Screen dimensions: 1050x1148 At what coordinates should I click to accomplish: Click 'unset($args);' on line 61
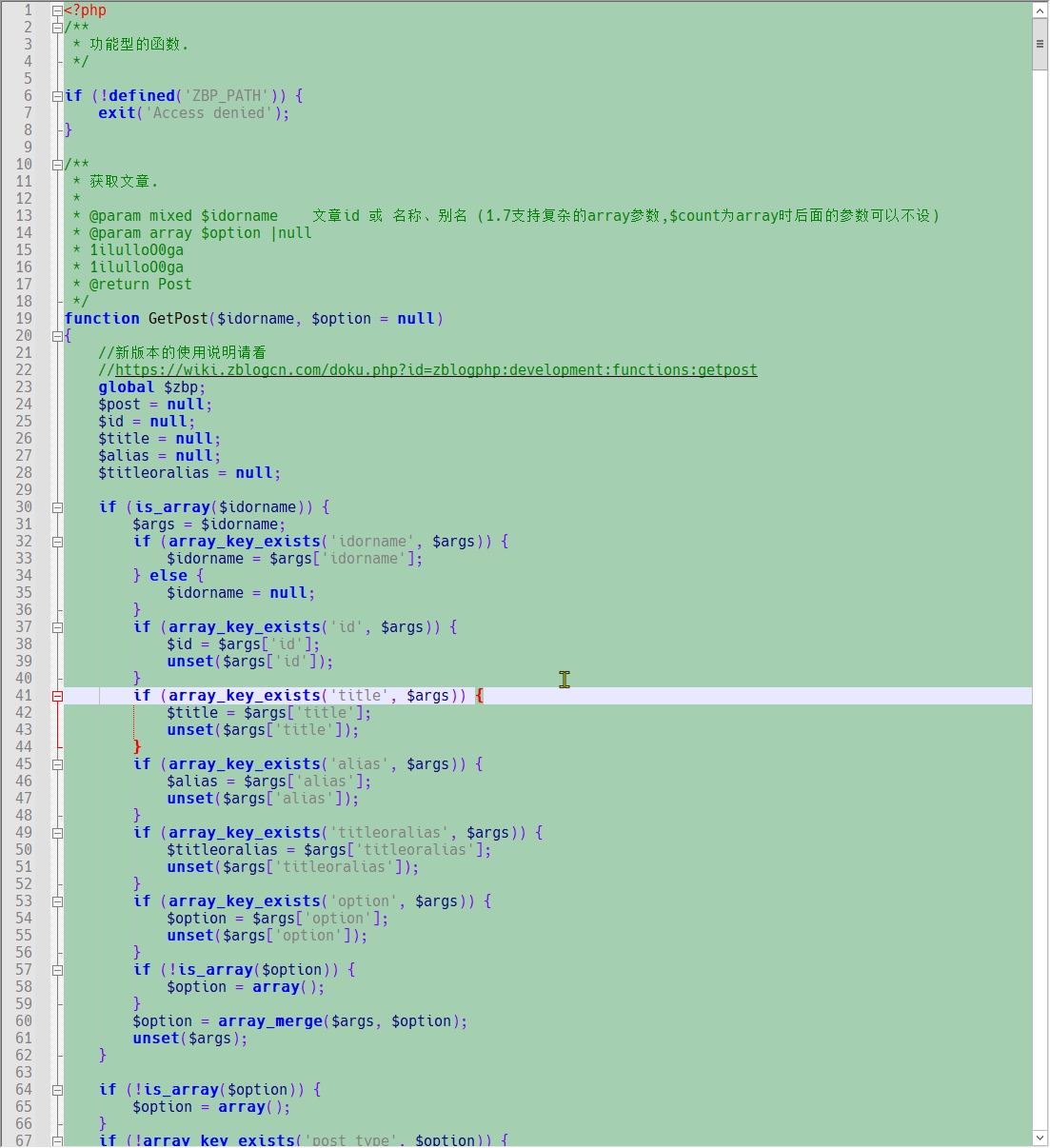point(190,1039)
